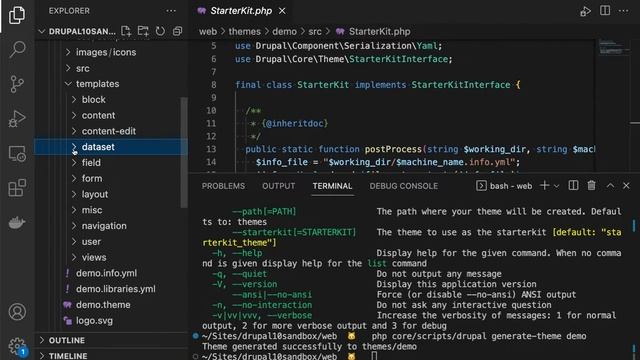The width and height of the screenshot is (640, 360).
Task: Open the Remote Explorer icon
Action: [x=17, y=154]
